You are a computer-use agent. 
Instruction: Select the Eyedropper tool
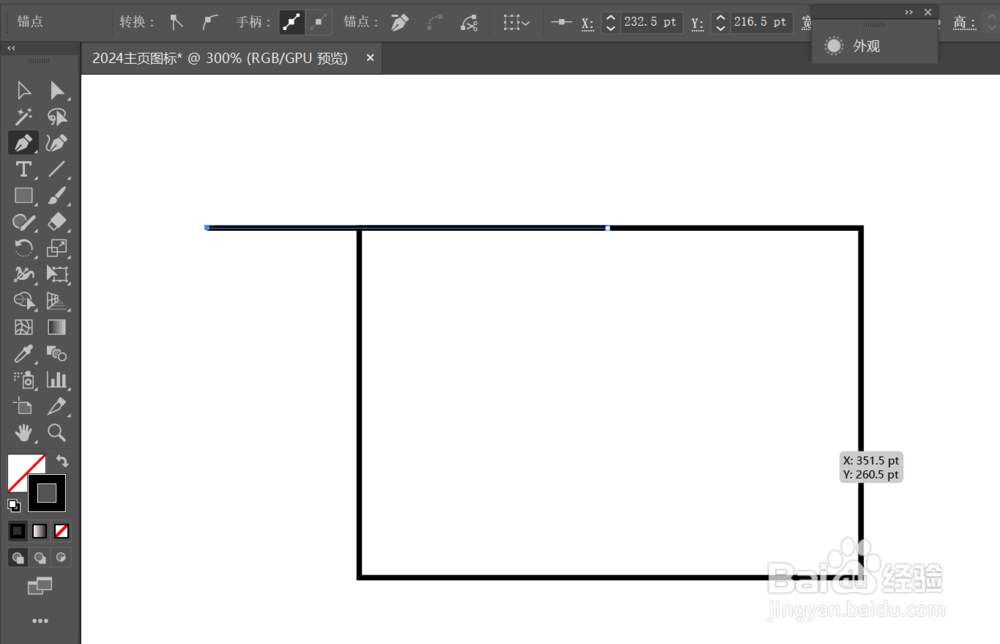24,353
